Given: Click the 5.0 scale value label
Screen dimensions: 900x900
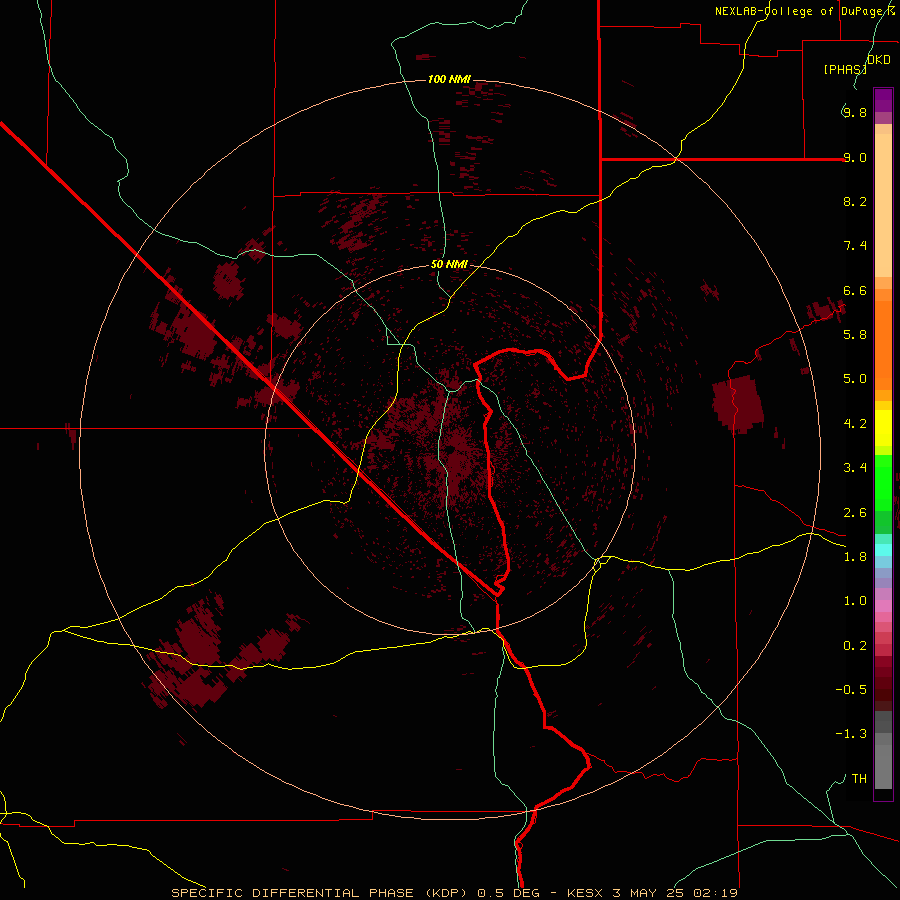Looking at the screenshot, I should tap(855, 379).
